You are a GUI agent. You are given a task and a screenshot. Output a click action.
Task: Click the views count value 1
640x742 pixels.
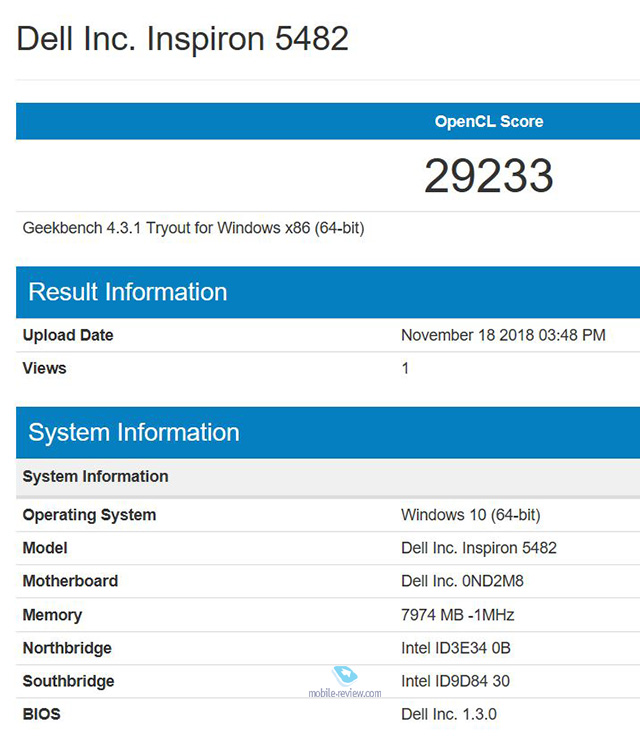pos(405,368)
